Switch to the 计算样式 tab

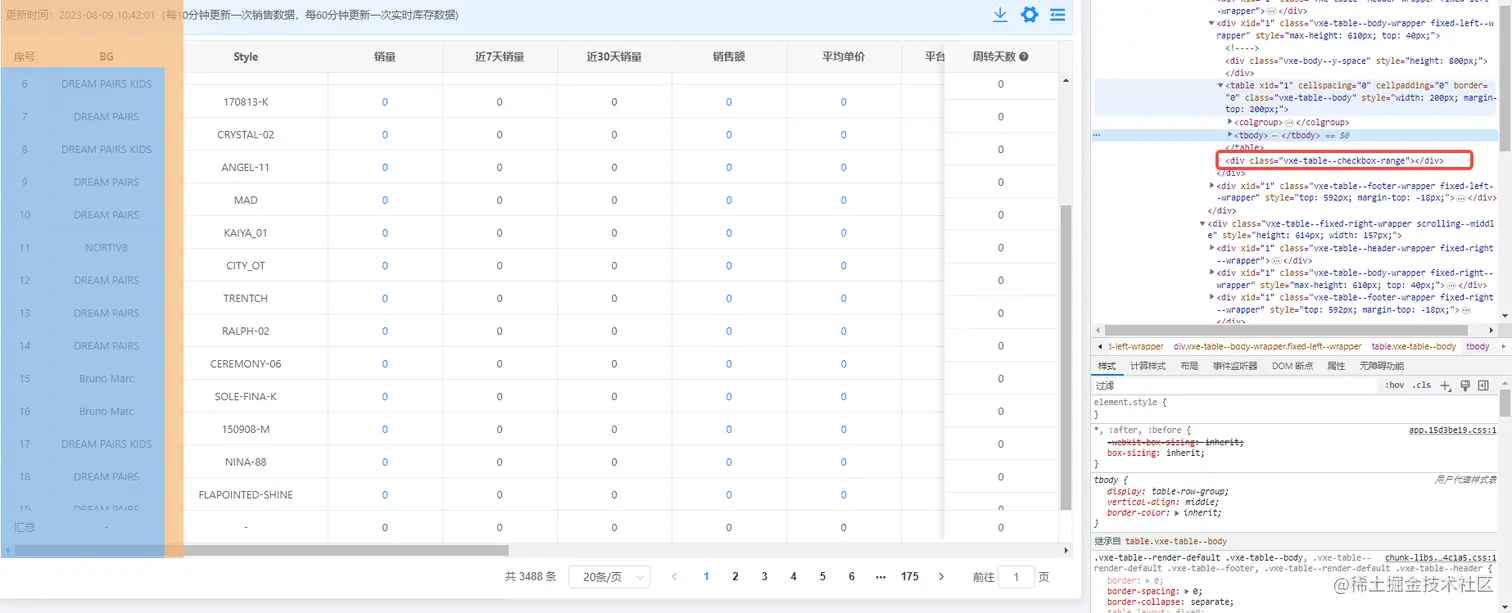[1147, 366]
